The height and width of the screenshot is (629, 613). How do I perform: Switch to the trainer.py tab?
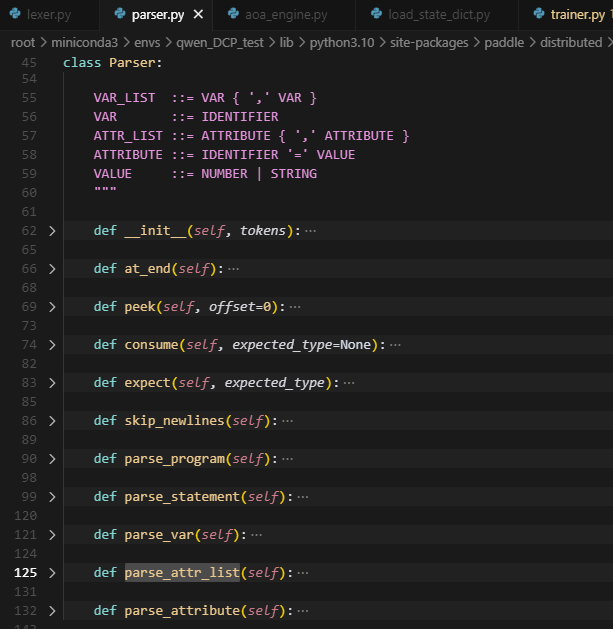[x=578, y=14]
